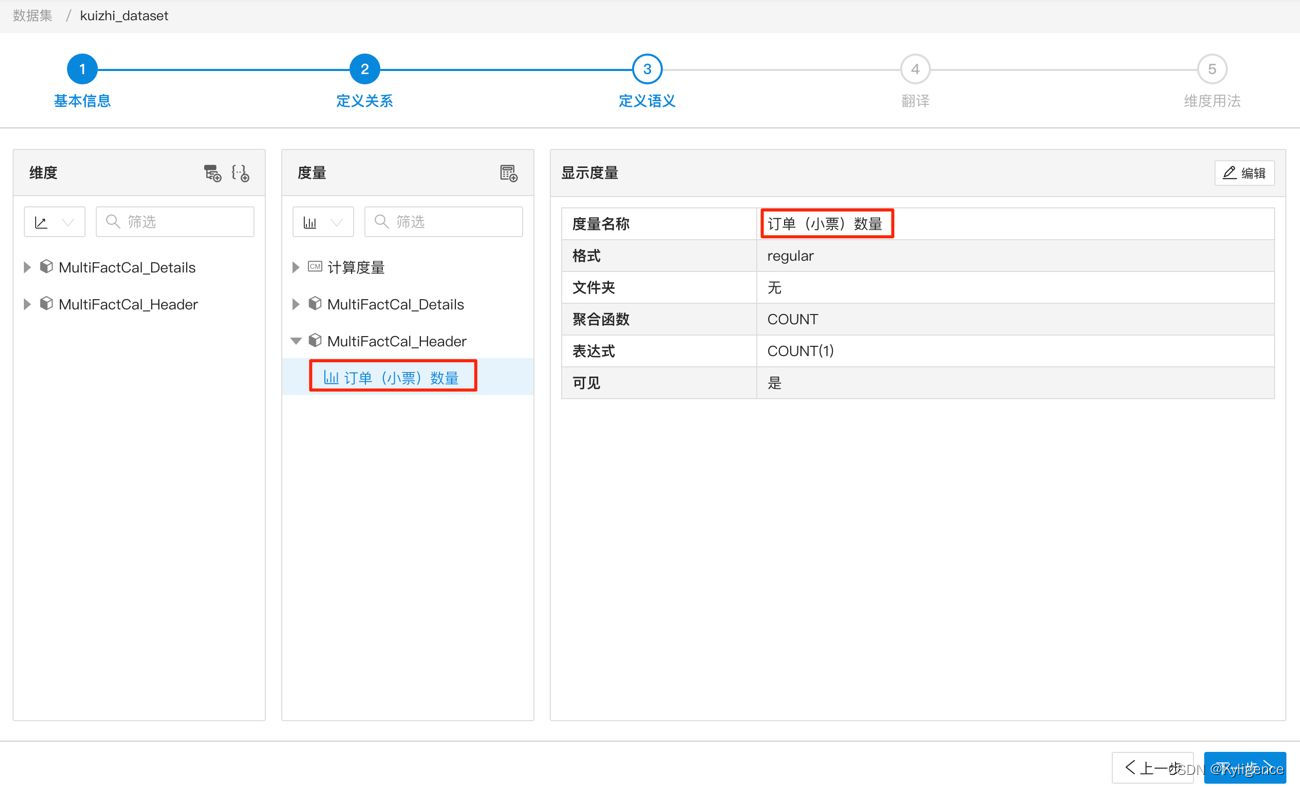The height and width of the screenshot is (787, 1300).
Task: Open the chart type dropdown in 度量 panel
Action: tap(323, 222)
